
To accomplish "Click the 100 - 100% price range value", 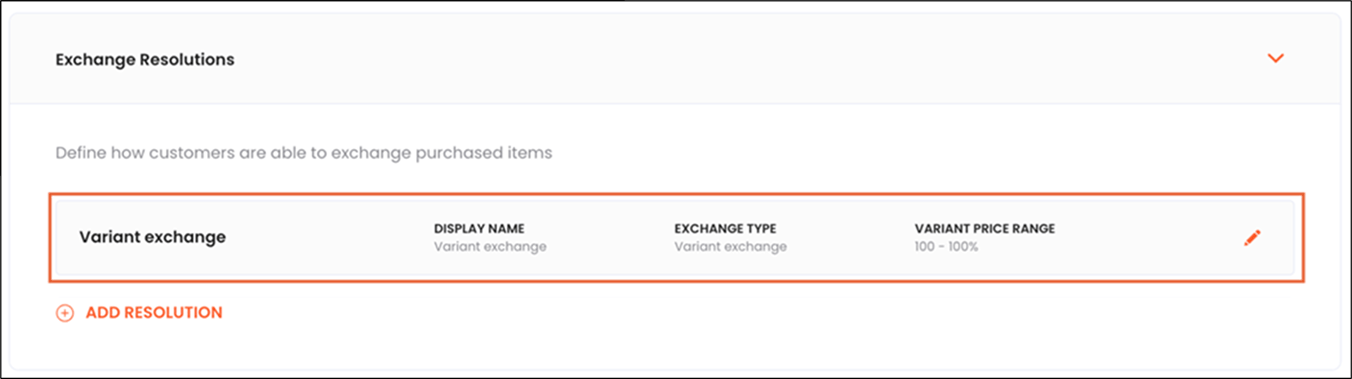I will tap(946, 247).
